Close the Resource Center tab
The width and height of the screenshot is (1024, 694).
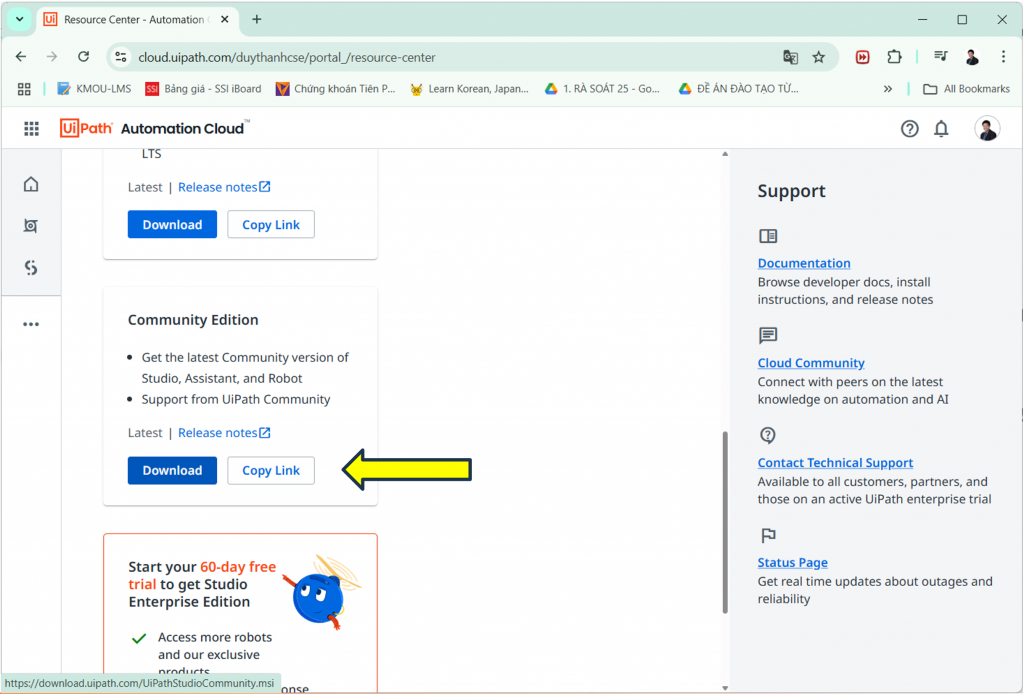pyautogui.click(x=225, y=20)
